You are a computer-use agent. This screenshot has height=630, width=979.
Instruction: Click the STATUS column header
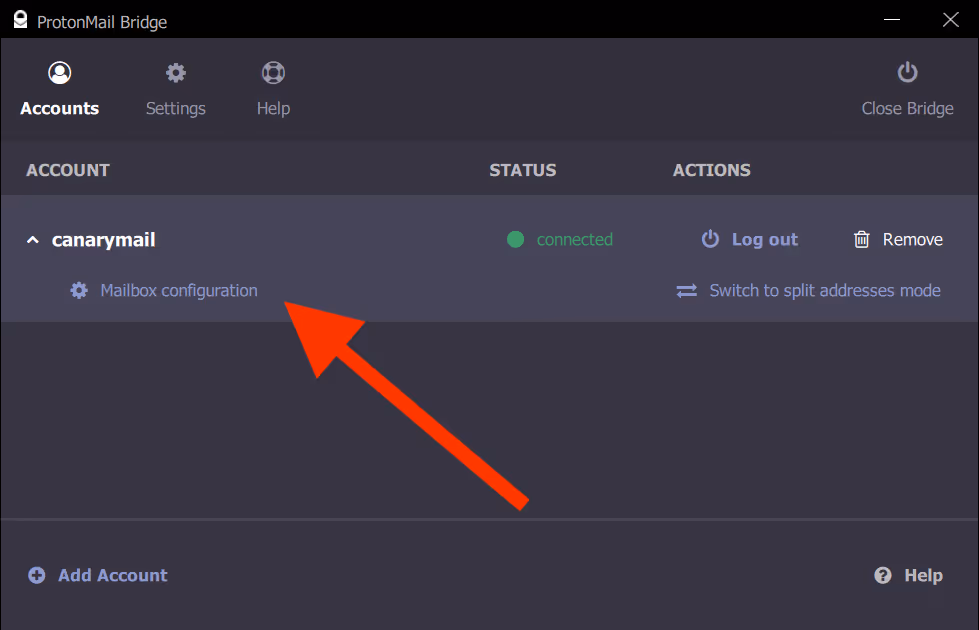point(523,170)
